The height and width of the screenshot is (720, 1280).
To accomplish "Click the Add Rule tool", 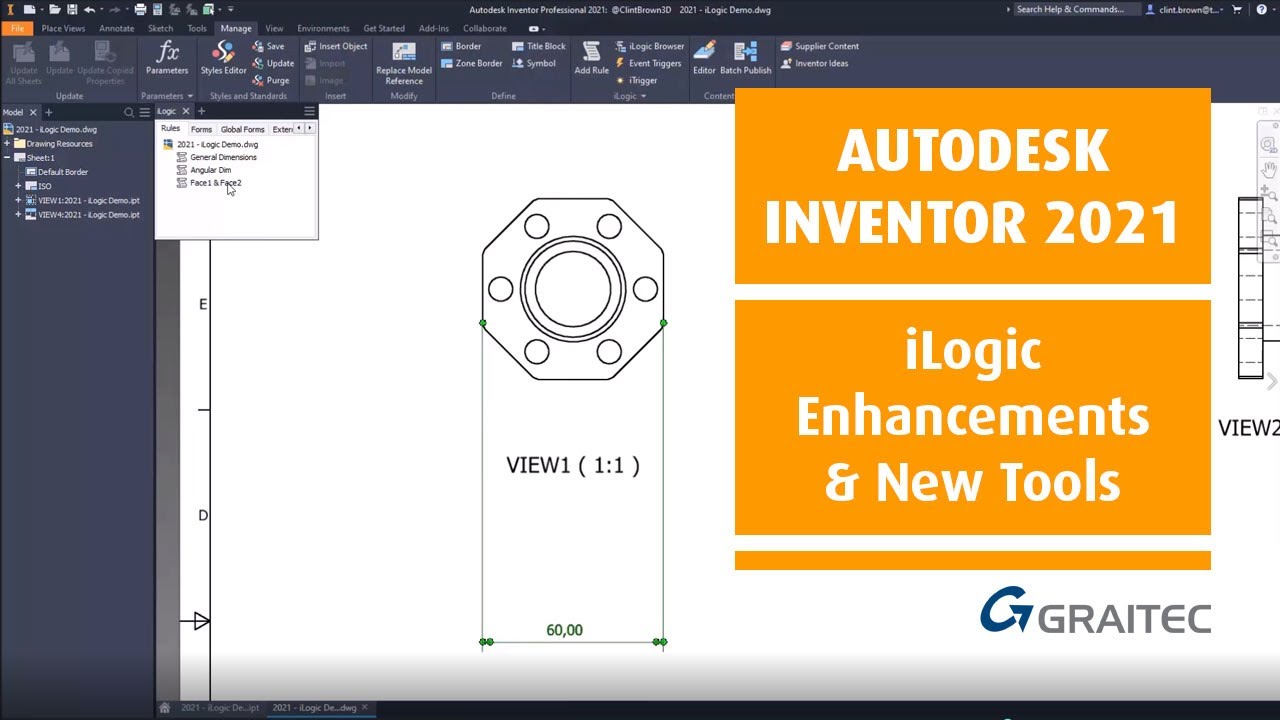I will tap(591, 59).
